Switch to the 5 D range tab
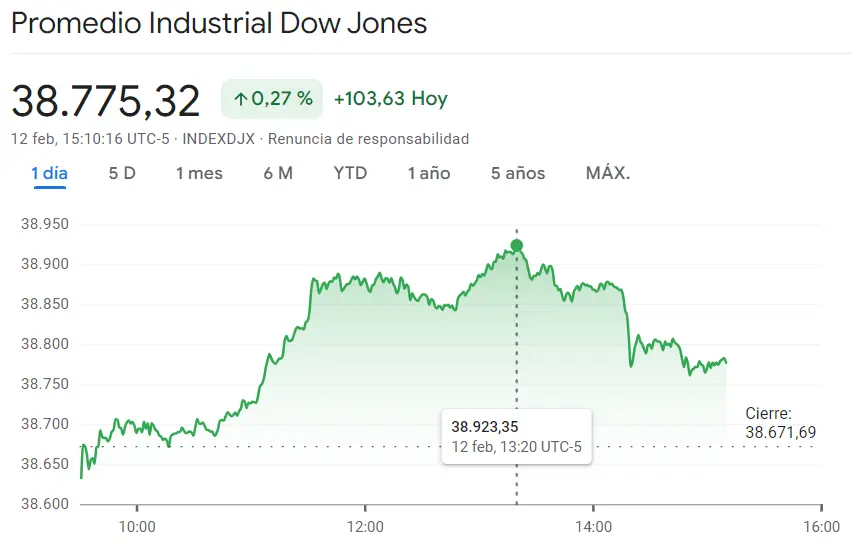Screen dimensions: 852x546 coord(122,173)
